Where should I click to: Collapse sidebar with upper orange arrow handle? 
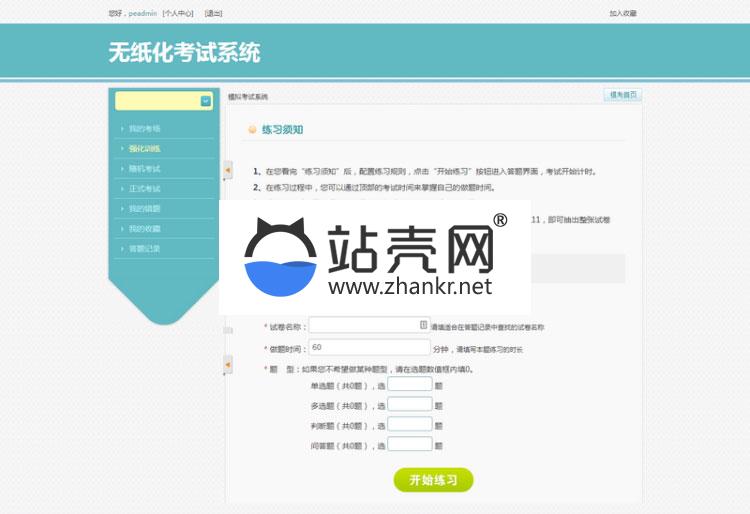coord(227,171)
